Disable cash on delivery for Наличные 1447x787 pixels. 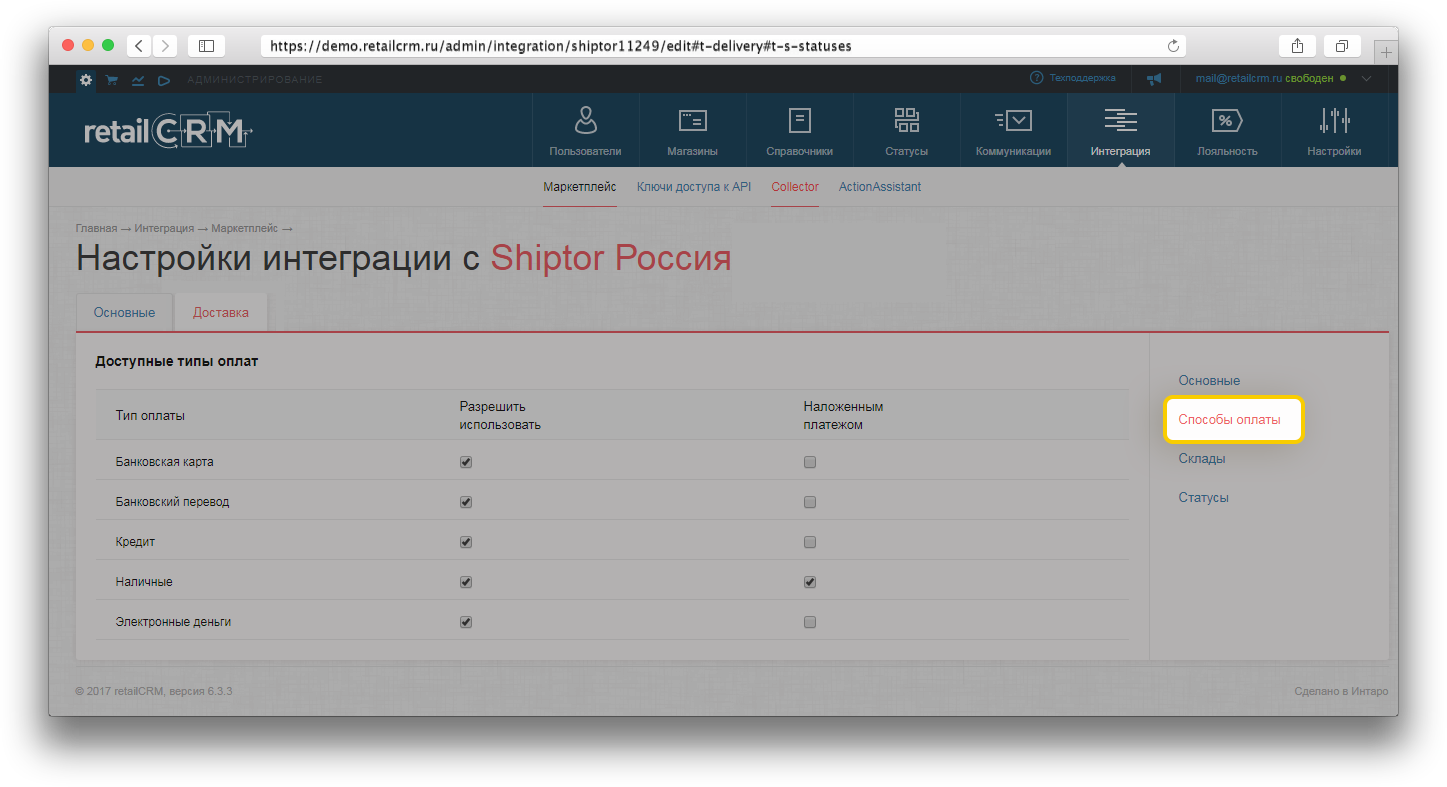(x=810, y=582)
